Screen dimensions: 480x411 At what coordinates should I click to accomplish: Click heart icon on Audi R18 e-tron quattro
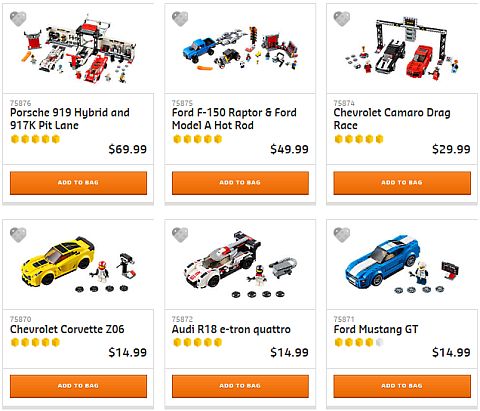[x=180, y=235]
